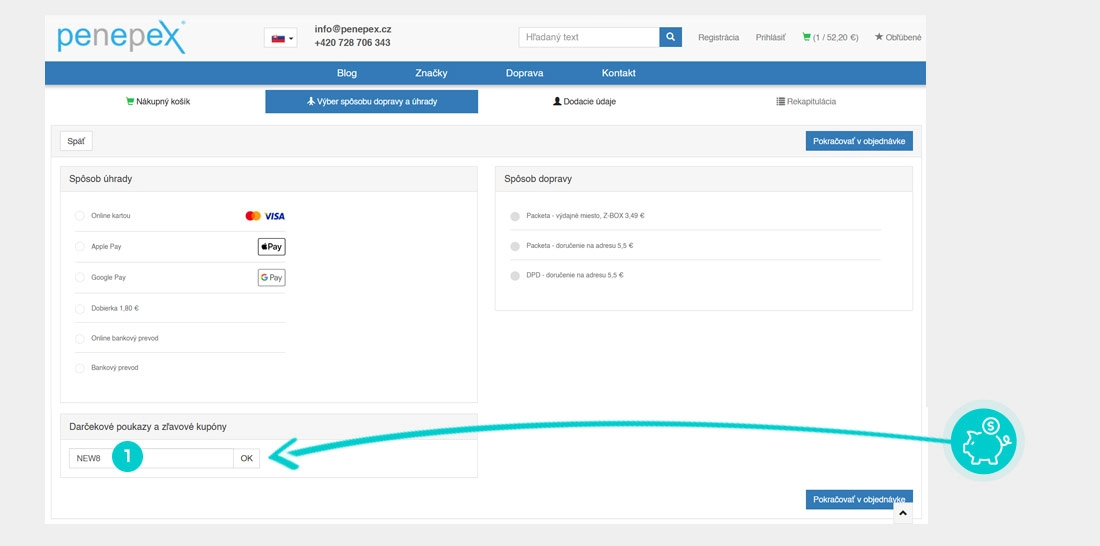The width and height of the screenshot is (1100, 546).
Task: Select DPD doručenie na adresu delivery
Action: pyautogui.click(x=515, y=276)
